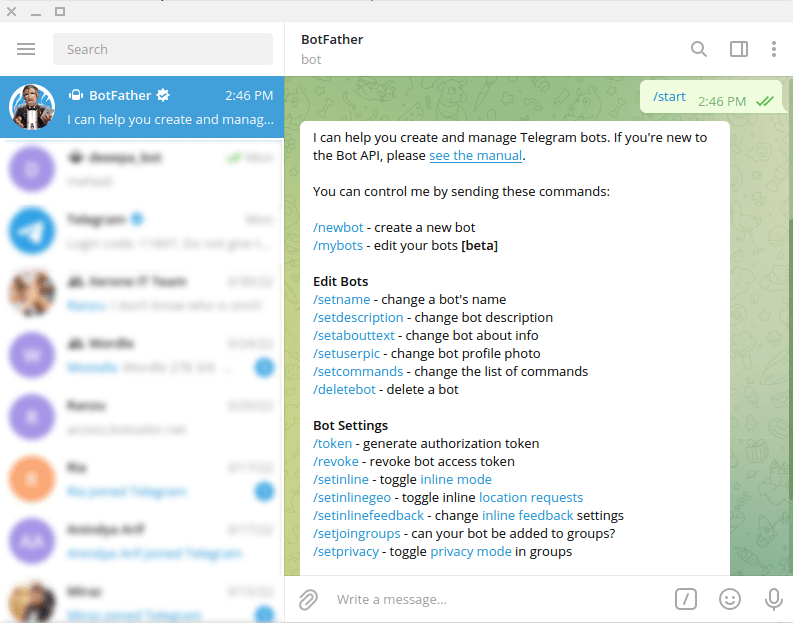This screenshot has width=793, height=623.
Task: Open the 'inline mode' hyperlink
Action: pyautogui.click(x=456, y=479)
